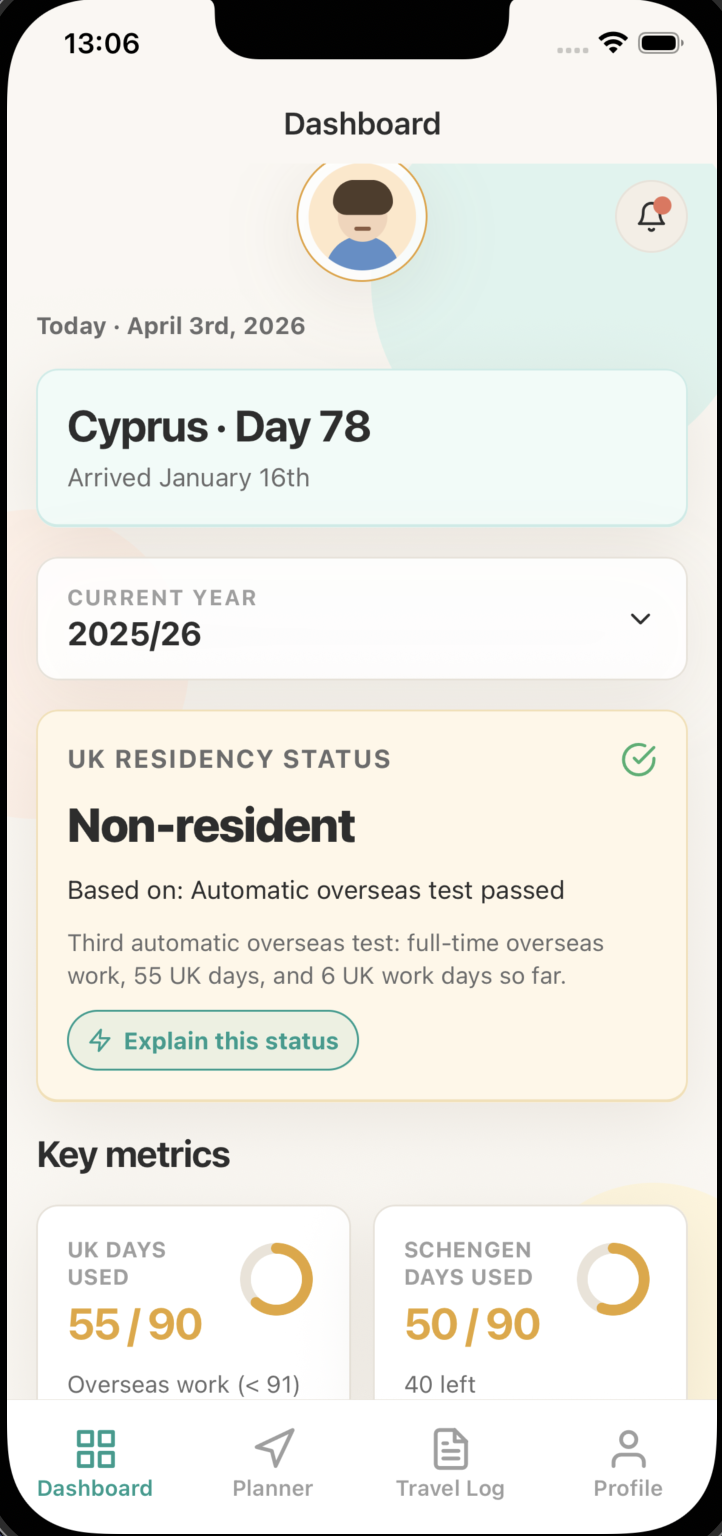
Task: Expand the UK Days Used metric card
Action: 193,1300
